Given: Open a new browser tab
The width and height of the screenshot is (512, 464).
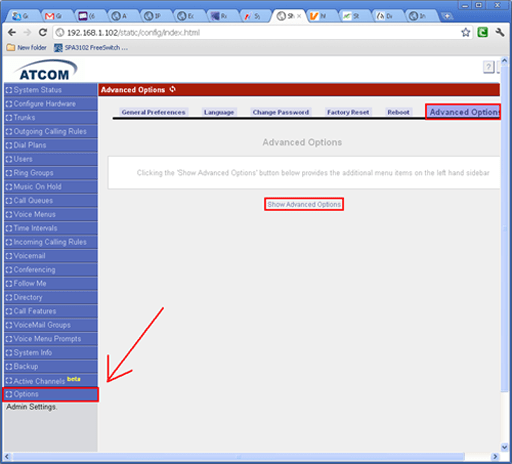Looking at the screenshot, I should point(447,16).
